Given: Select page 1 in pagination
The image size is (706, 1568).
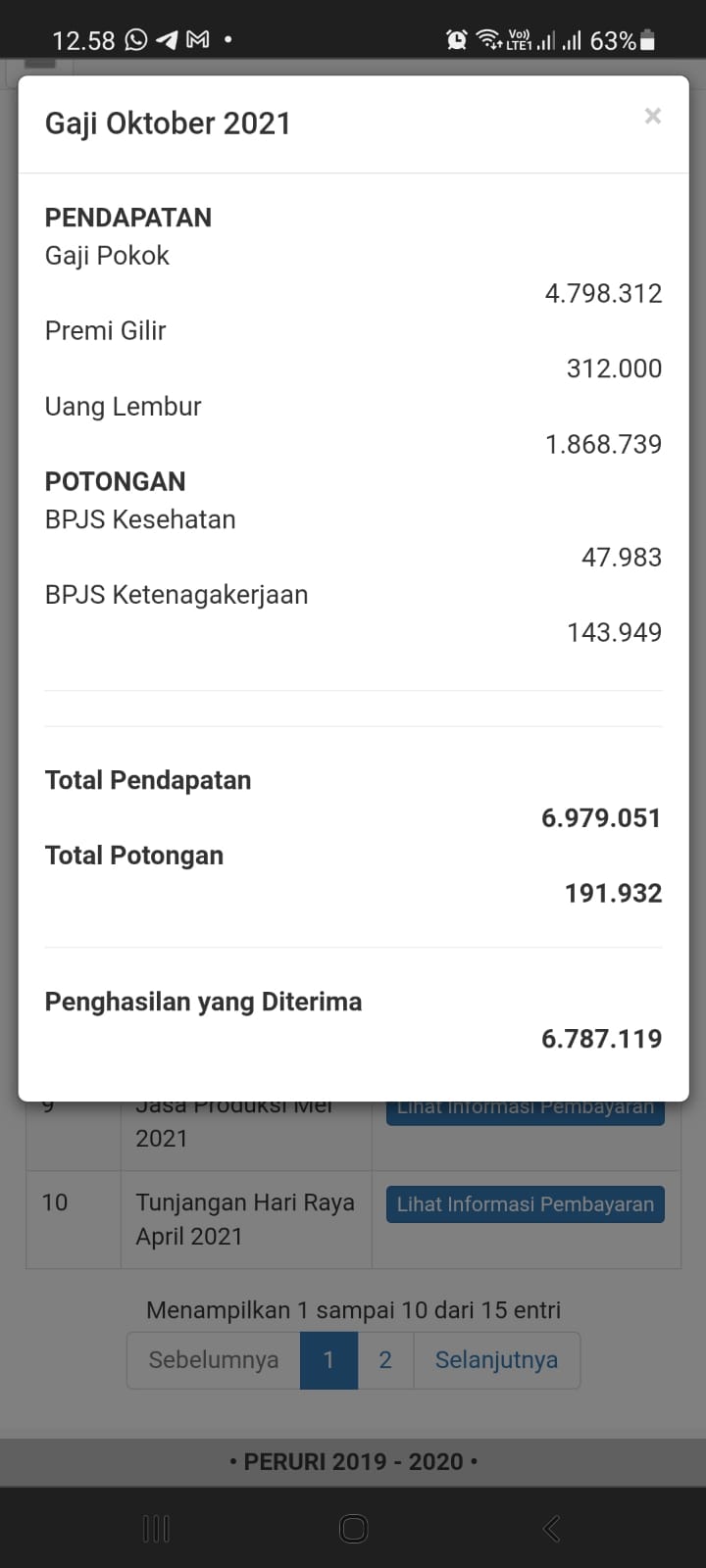Looking at the screenshot, I should [x=328, y=1360].
